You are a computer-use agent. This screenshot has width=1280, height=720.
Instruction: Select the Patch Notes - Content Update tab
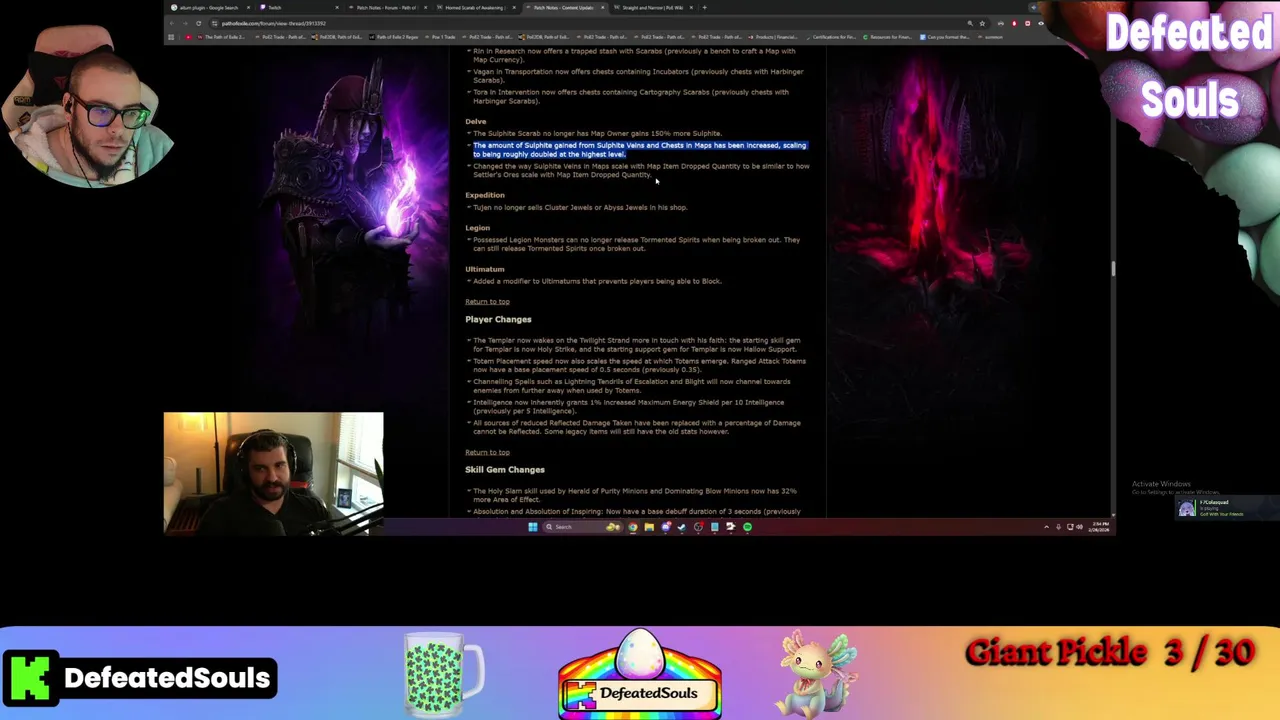[x=563, y=7]
